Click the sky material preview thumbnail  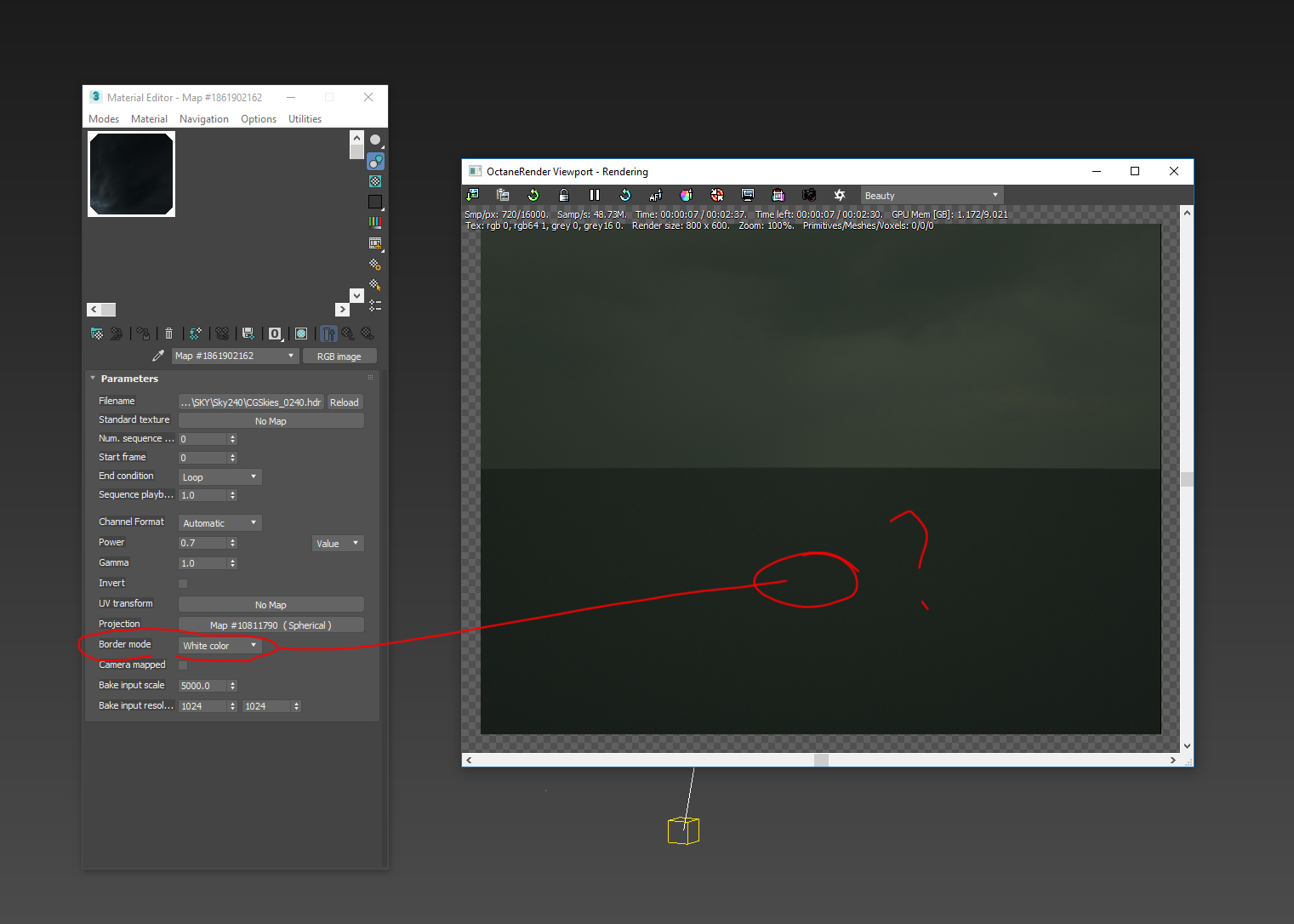[132, 174]
